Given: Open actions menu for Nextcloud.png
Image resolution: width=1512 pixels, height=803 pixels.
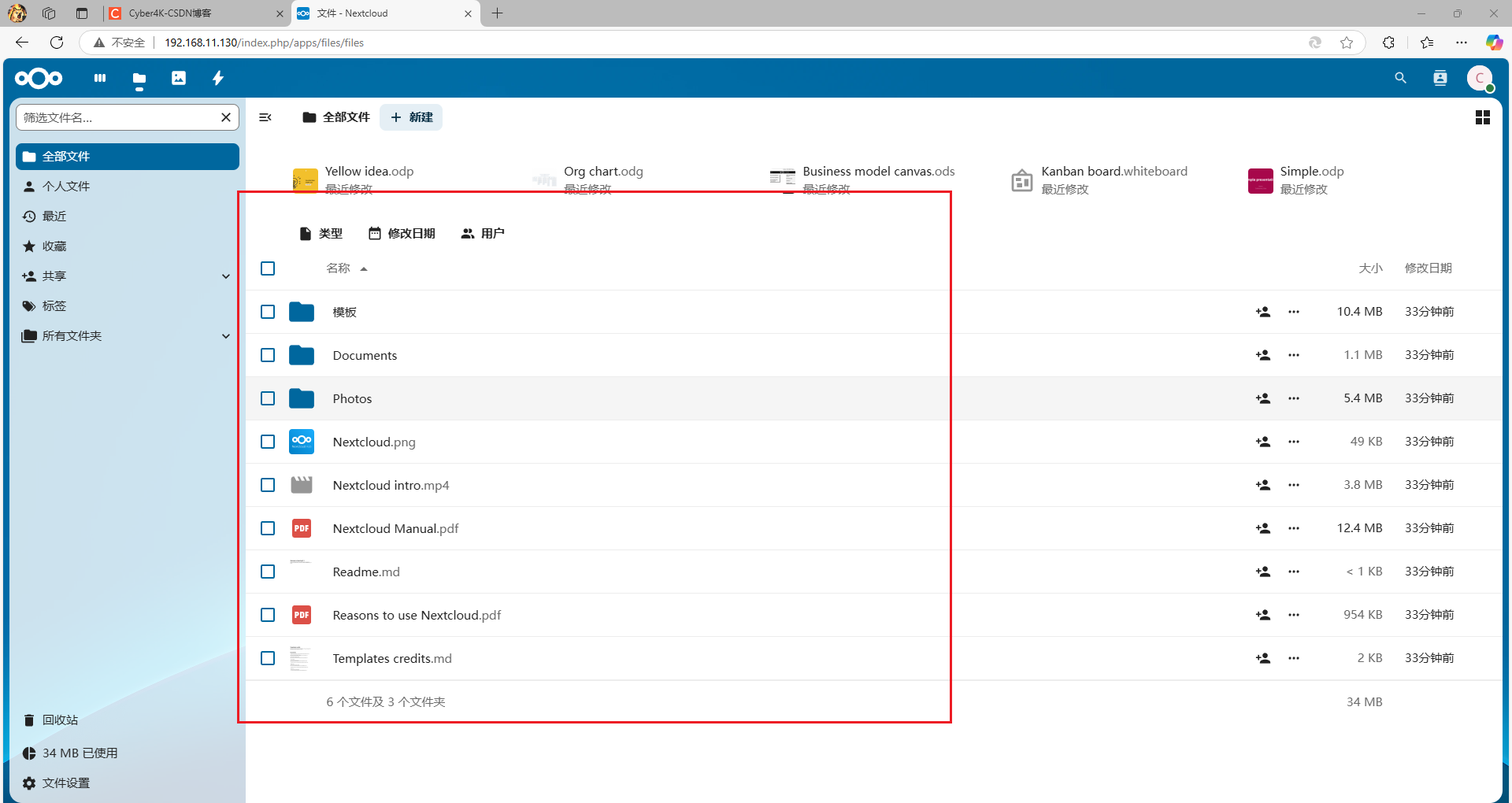Looking at the screenshot, I should 1294,442.
